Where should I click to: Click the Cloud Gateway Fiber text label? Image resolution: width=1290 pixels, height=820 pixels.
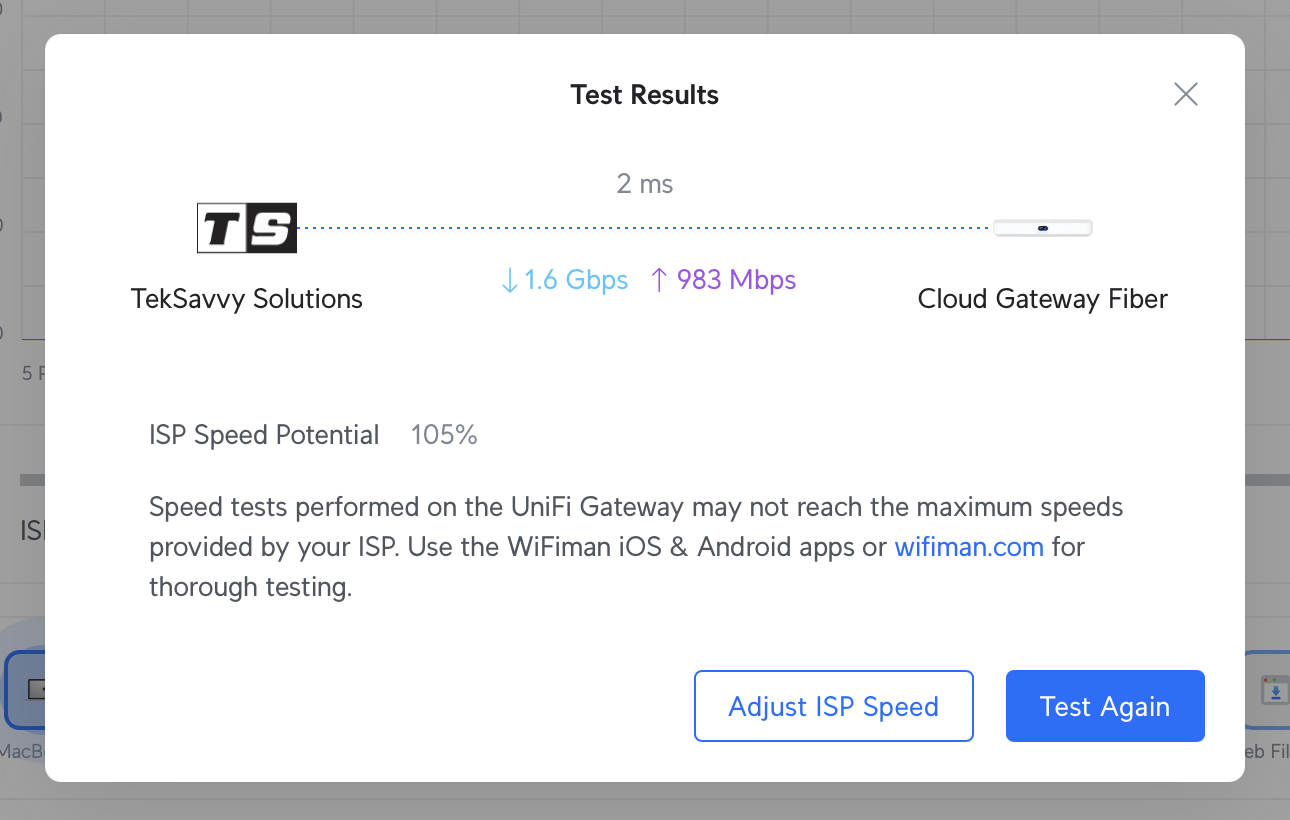tap(1042, 298)
